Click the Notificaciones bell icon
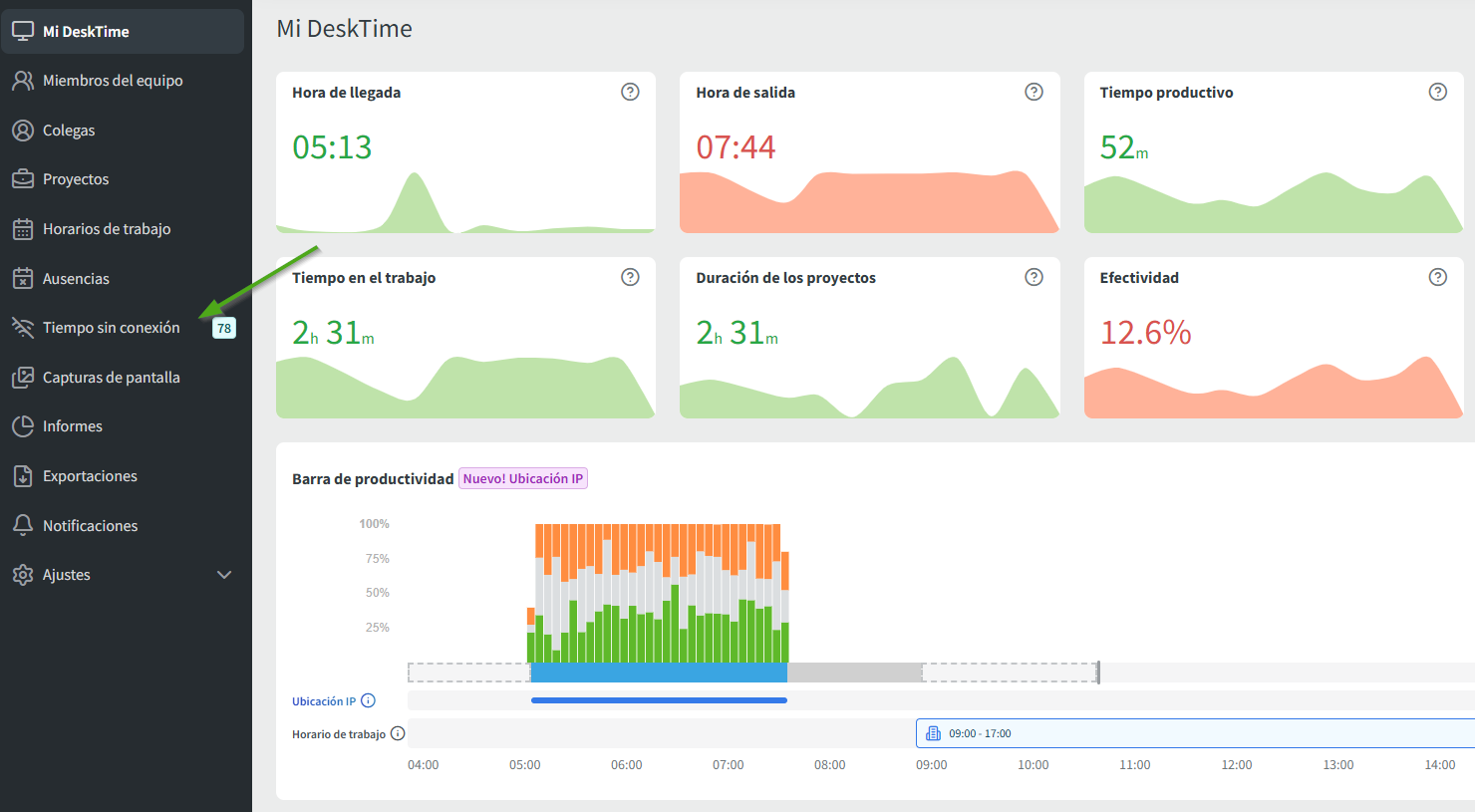This screenshot has width=1475, height=812. pyautogui.click(x=22, y=525)
